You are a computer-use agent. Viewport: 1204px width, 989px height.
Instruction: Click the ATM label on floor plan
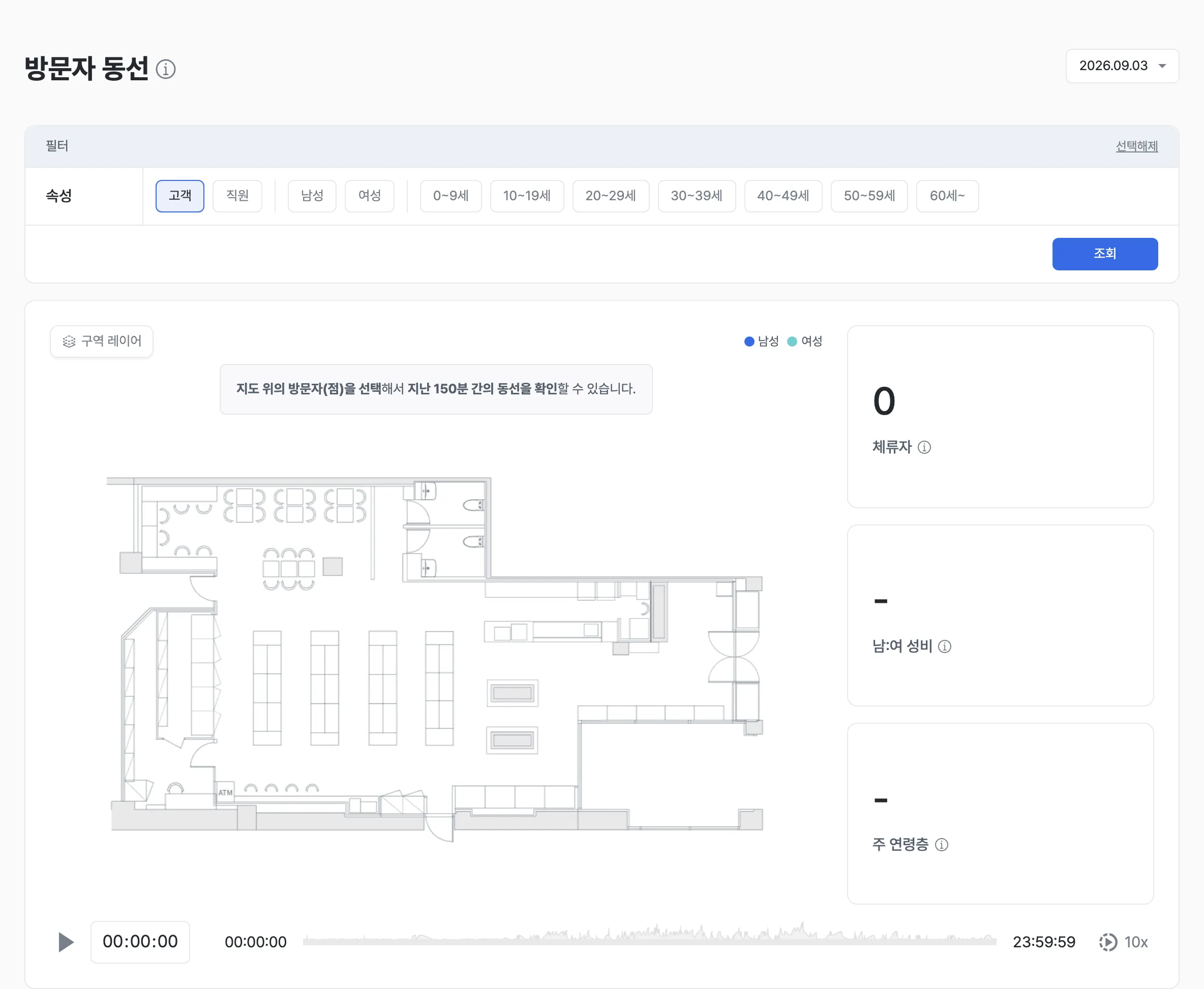click(x=225, y=792)
